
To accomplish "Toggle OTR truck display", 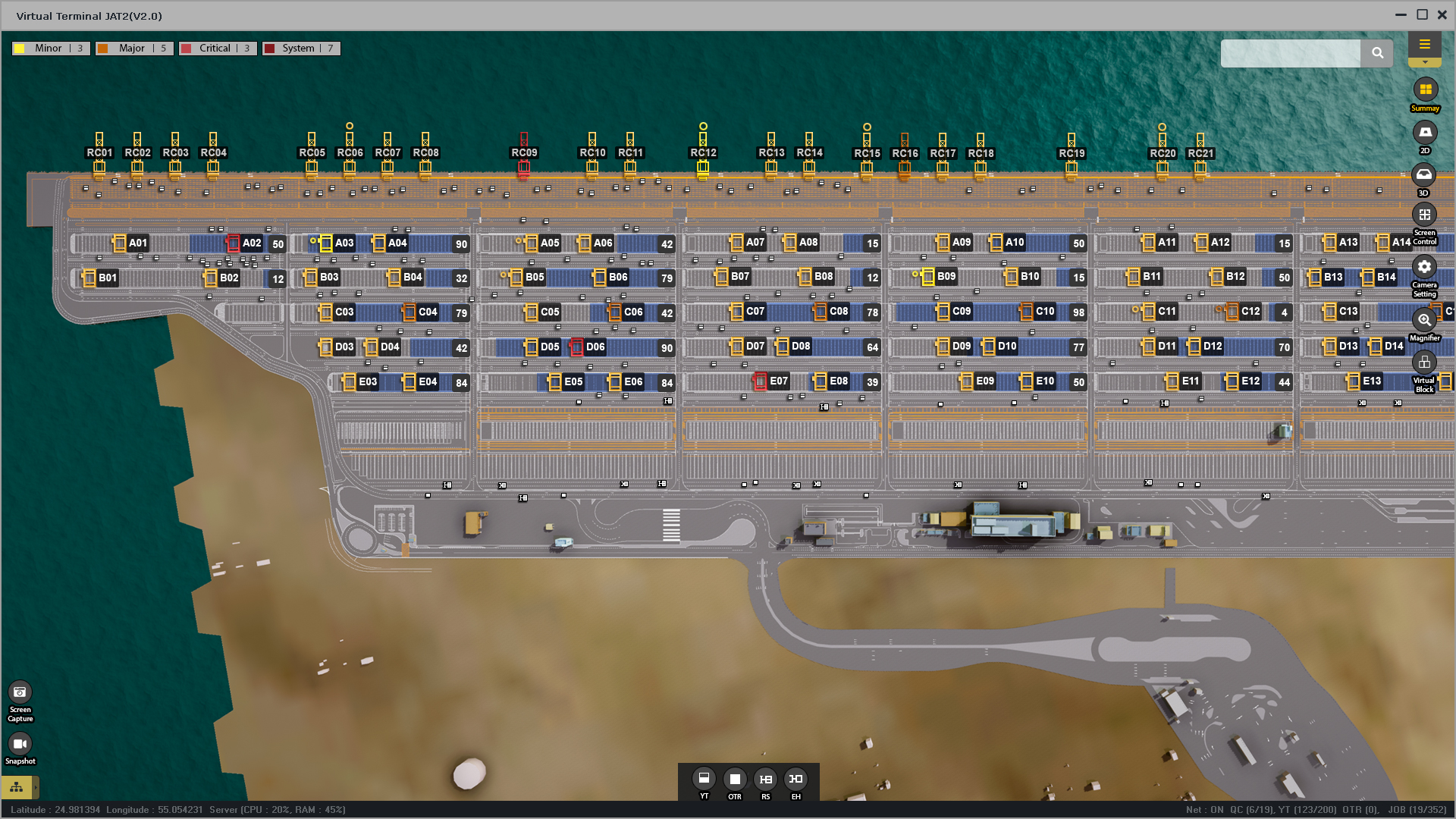I will tap(734, 779).
